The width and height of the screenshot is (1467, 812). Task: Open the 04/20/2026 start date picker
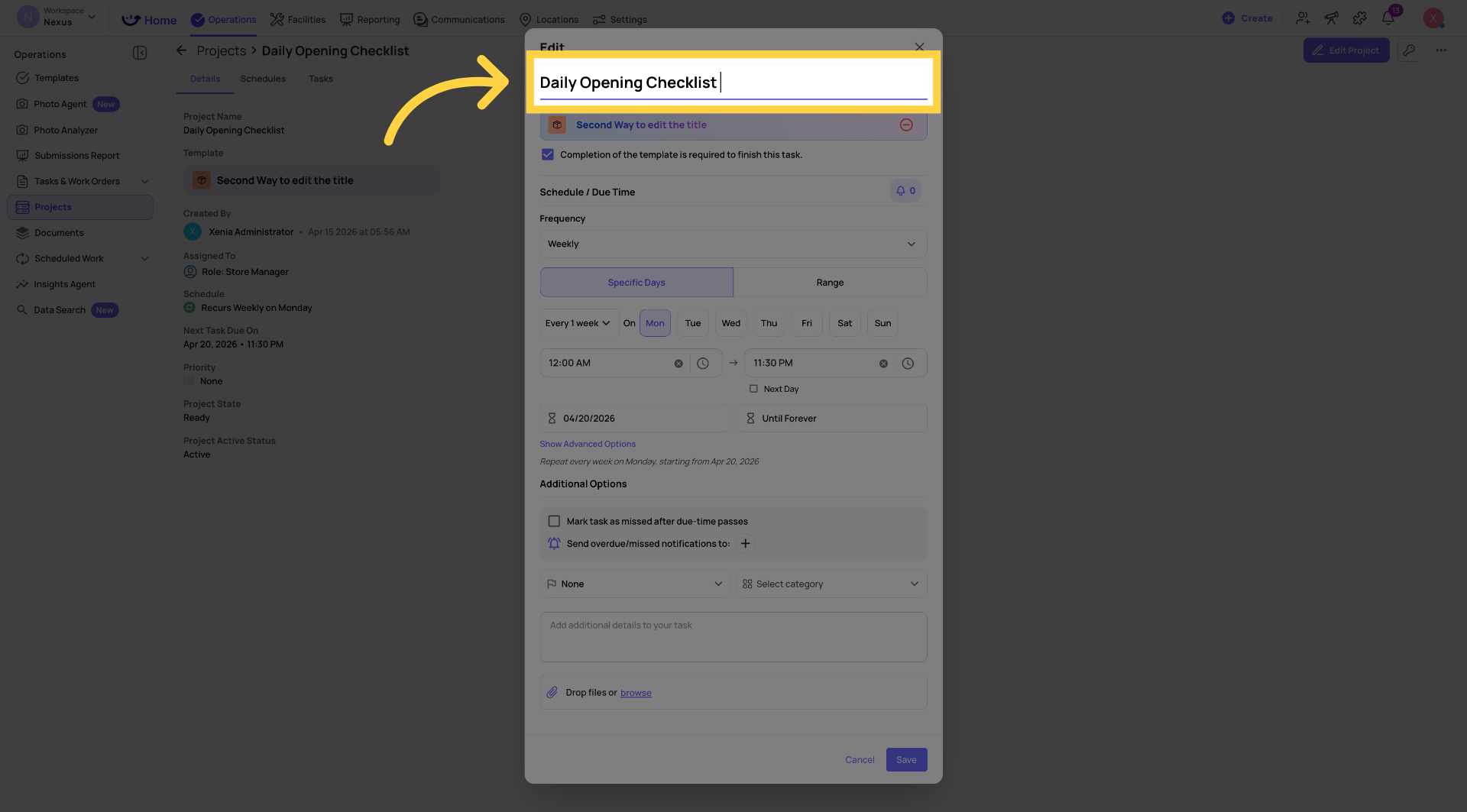[x=634, y=419]
